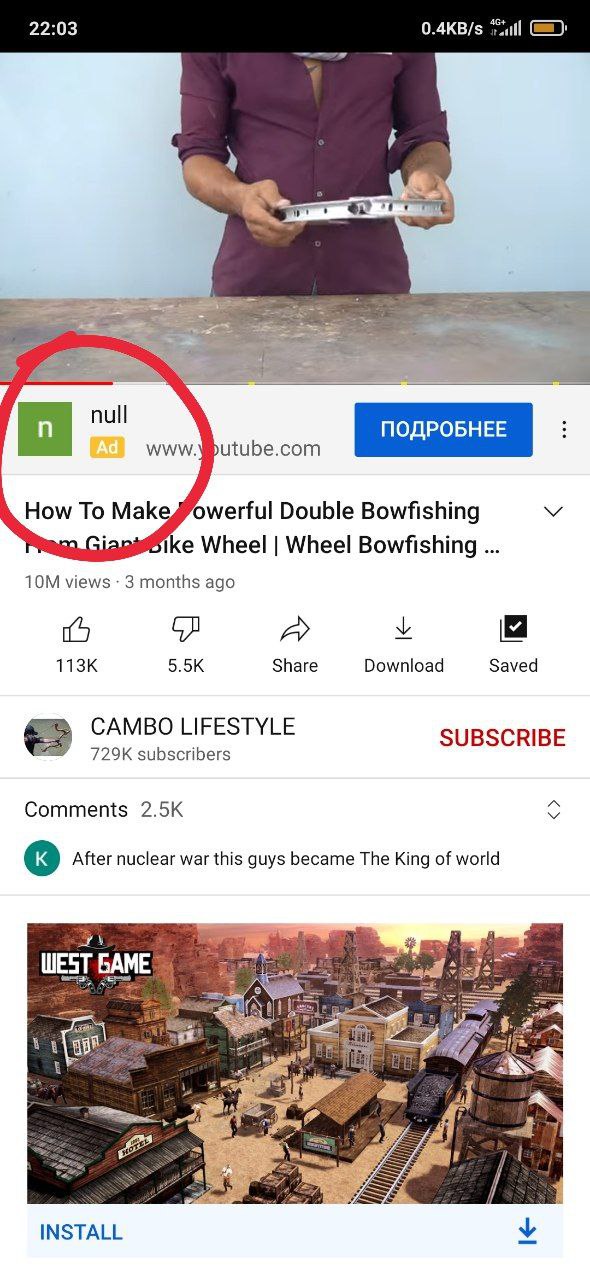
Task: Tap the battery indicator in status bar
Action: click(x=548, y=28)
